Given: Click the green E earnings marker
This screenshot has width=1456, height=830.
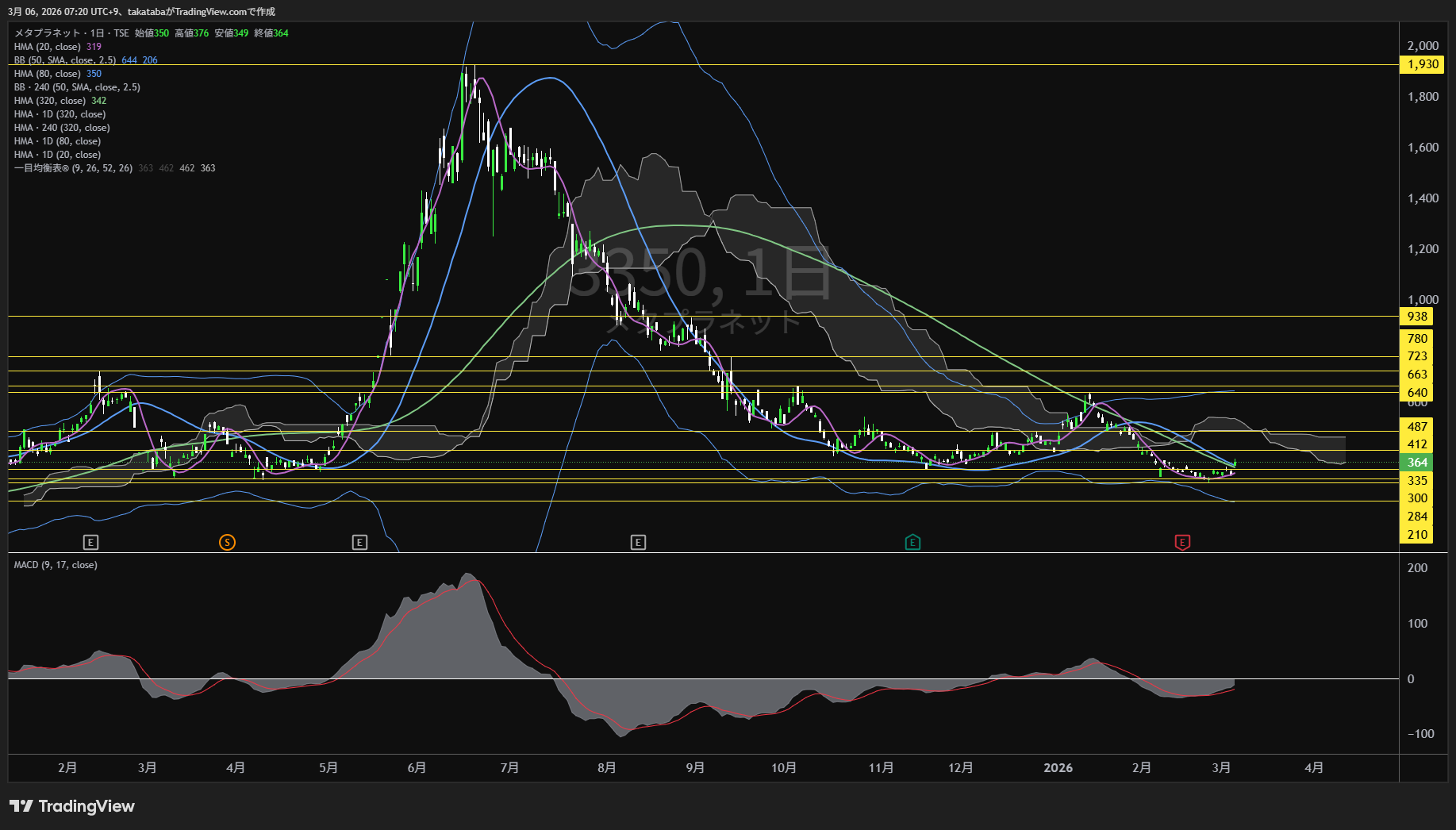Looking at the screenshot, I should click(912, 543).
